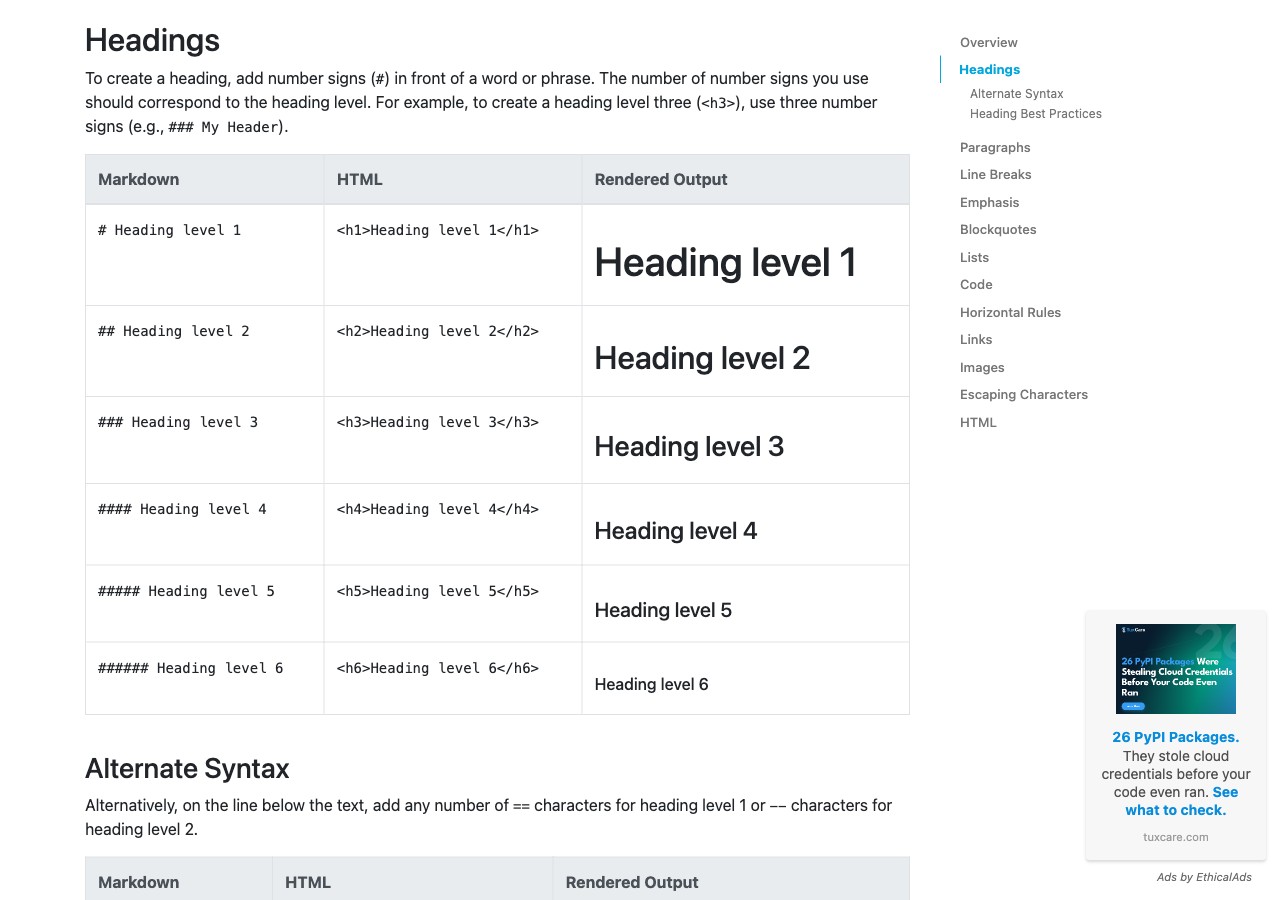Go to the Blockquotes section
This screenshot has height=900, width=1280.
[998, 229]
